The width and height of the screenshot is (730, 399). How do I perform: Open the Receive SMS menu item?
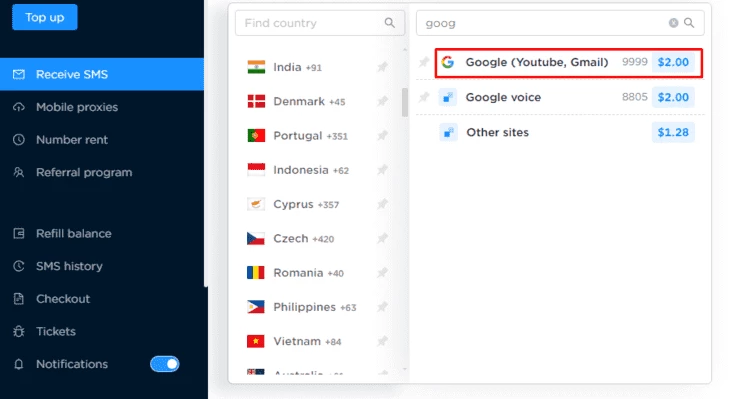[x=102, y=74]
